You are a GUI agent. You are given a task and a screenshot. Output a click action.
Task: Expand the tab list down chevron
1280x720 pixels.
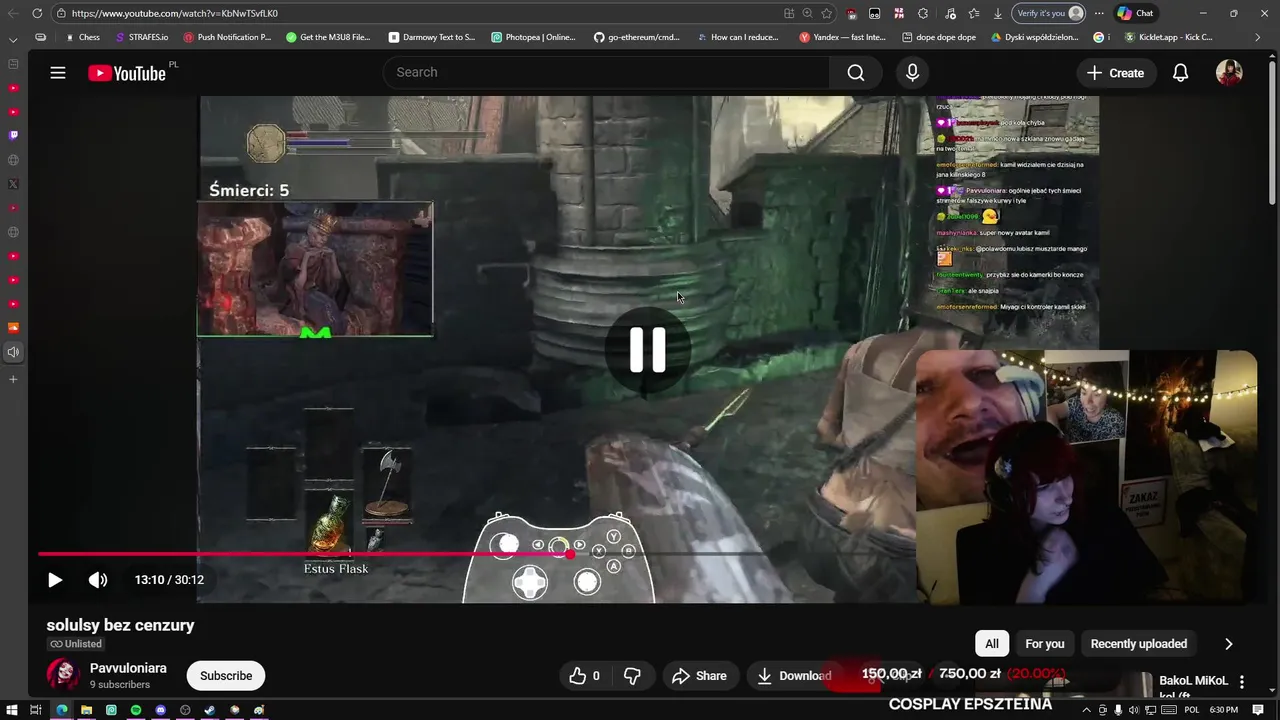click(13, 40)
